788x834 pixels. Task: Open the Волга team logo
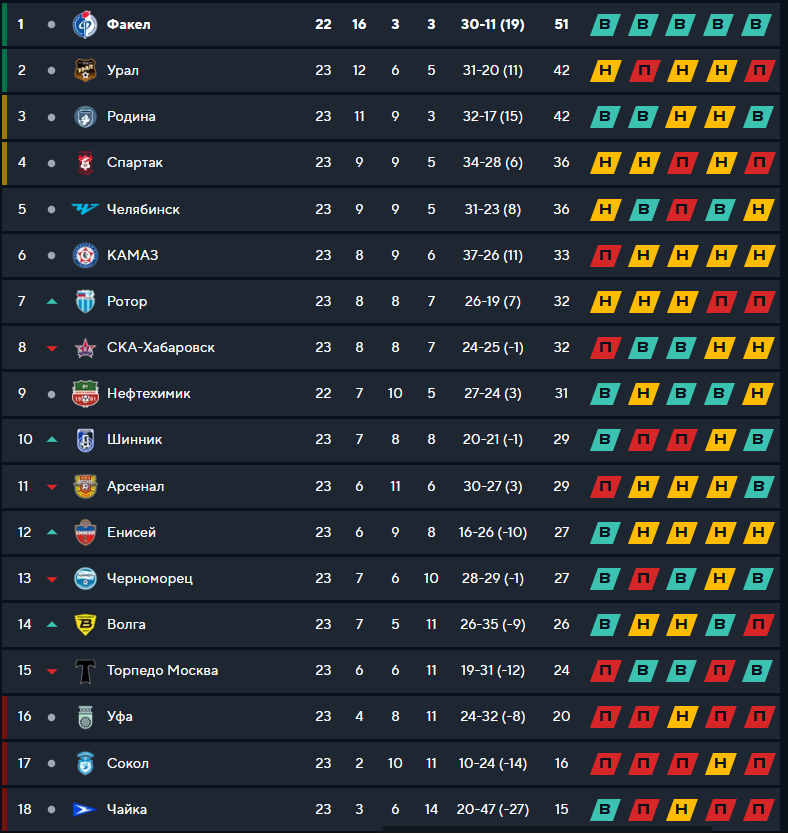(84, 625)
